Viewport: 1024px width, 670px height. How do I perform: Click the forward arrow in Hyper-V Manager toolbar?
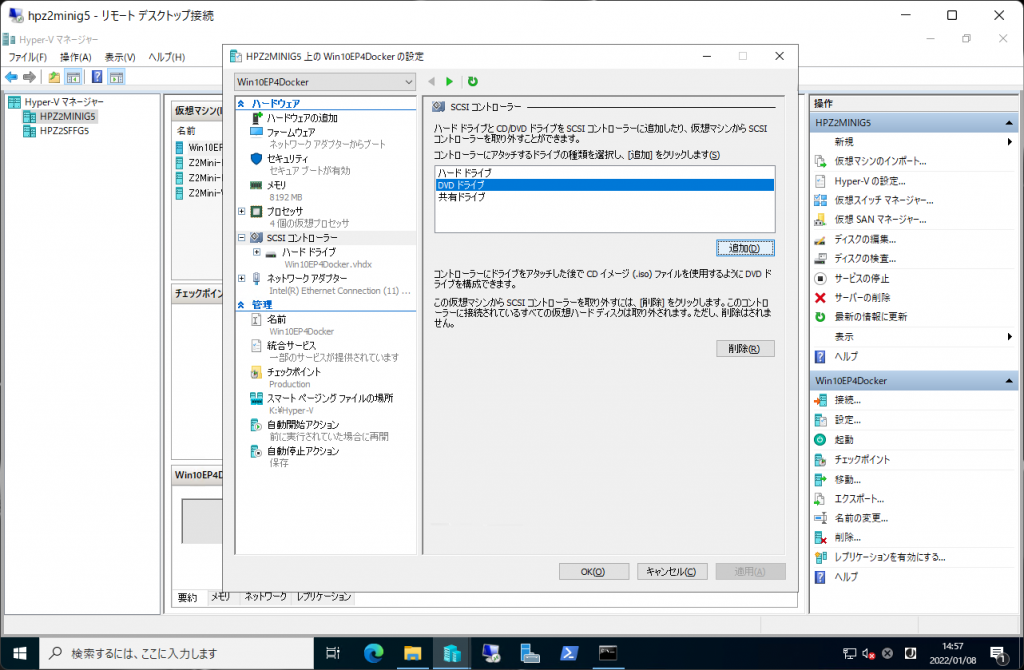click(x=29, y=77)
